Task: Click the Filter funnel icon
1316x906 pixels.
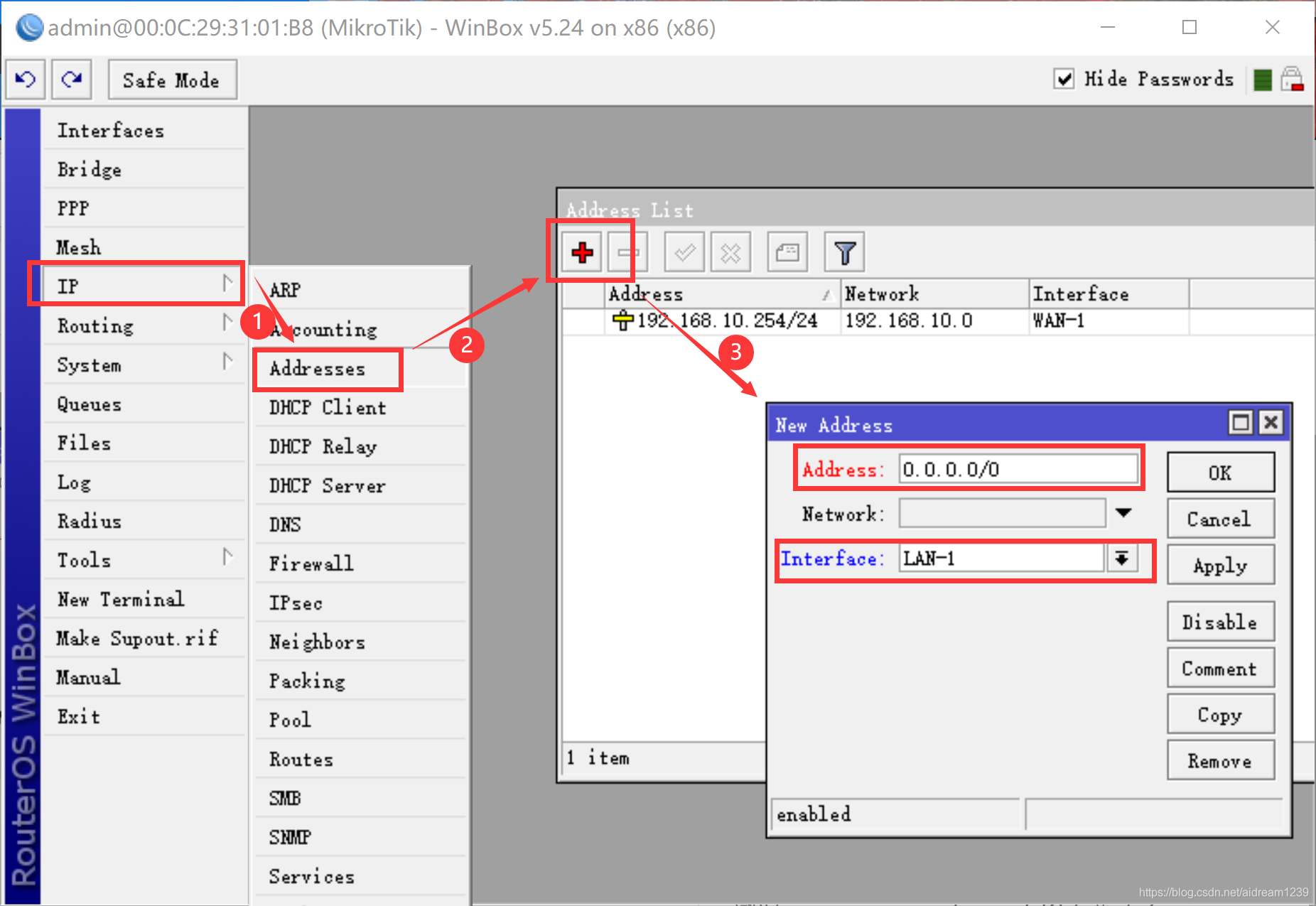Action: [x=845, y=252]
